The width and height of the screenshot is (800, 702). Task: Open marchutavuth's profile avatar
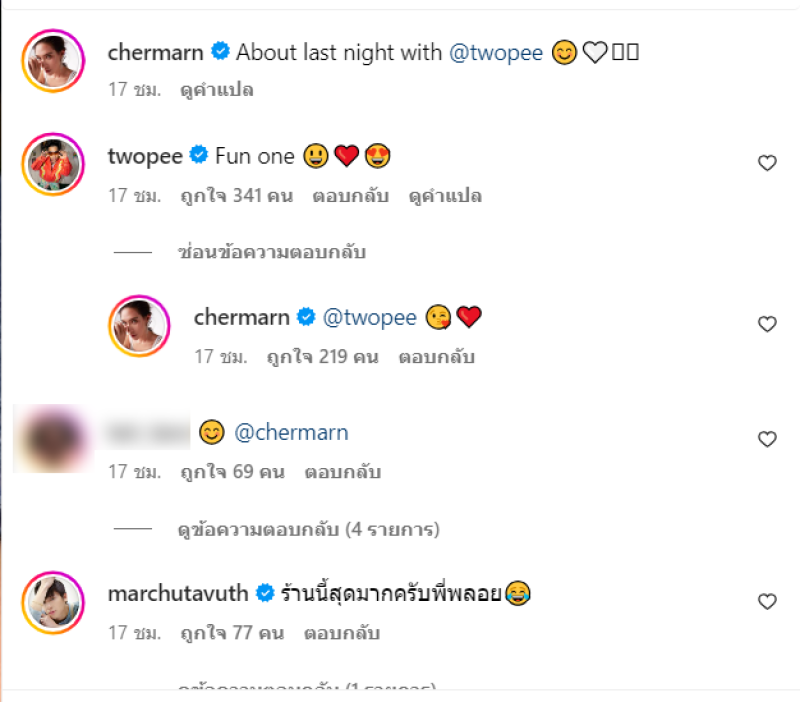pyautogui.click(x=52, y=601)
